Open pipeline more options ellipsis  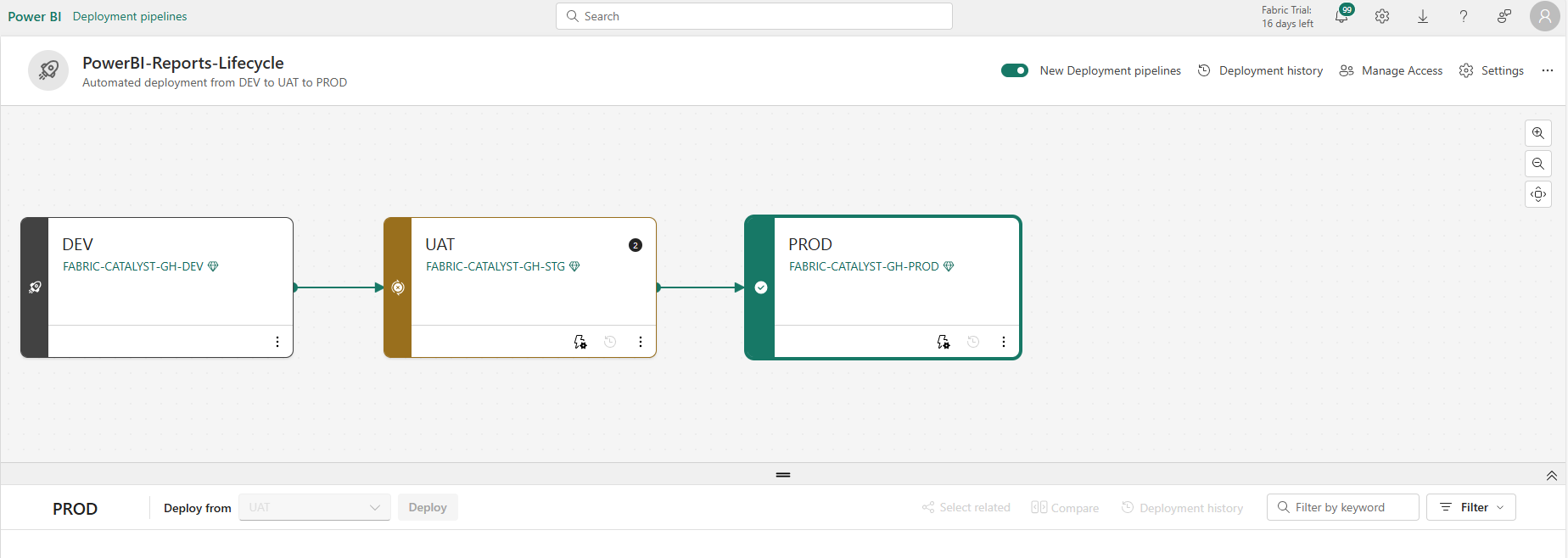pyautogui.click(x=1548, y=70)
